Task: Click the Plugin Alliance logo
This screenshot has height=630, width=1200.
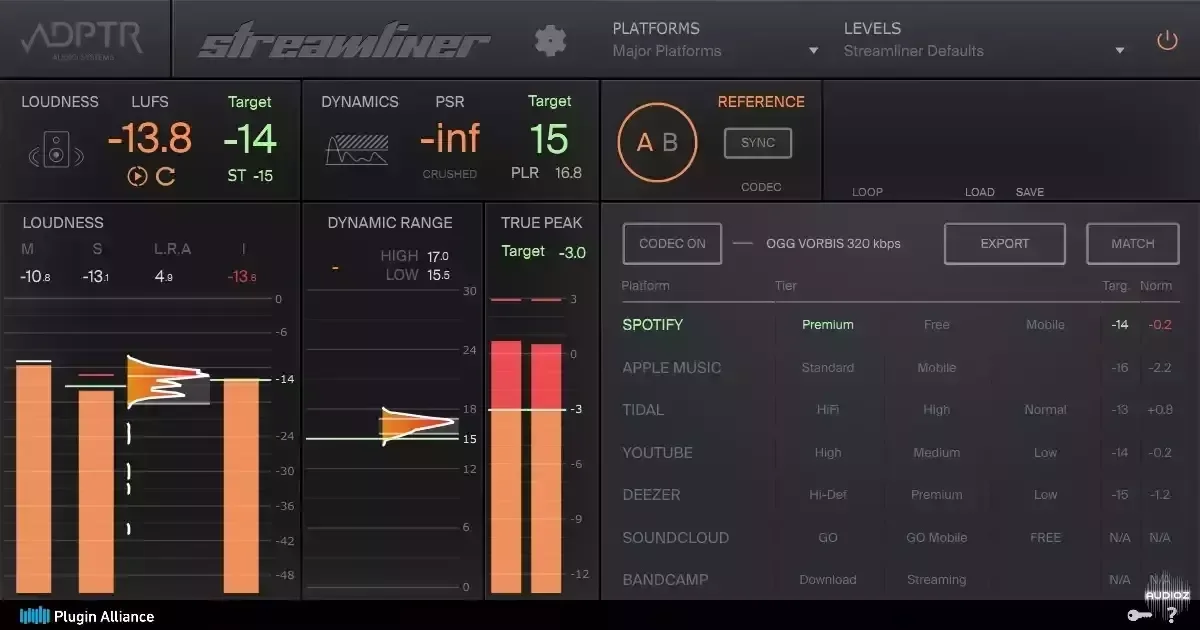Action: [x=87, y=616]
